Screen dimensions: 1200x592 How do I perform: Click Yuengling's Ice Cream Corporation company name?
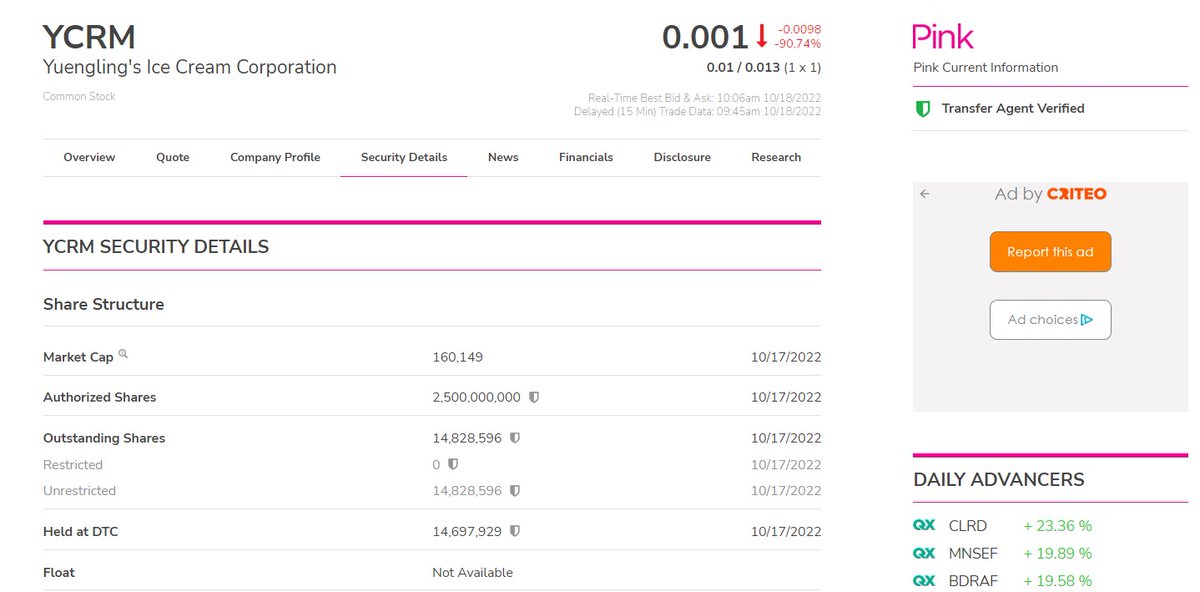[190, 68]
